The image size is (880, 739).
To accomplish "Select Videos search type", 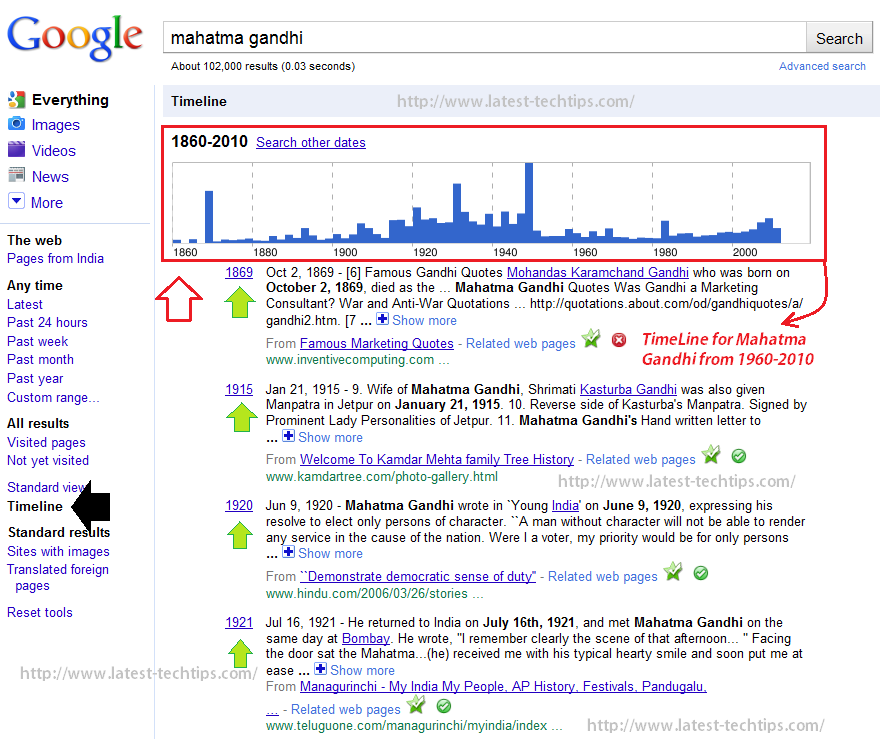I will (53, 150).
